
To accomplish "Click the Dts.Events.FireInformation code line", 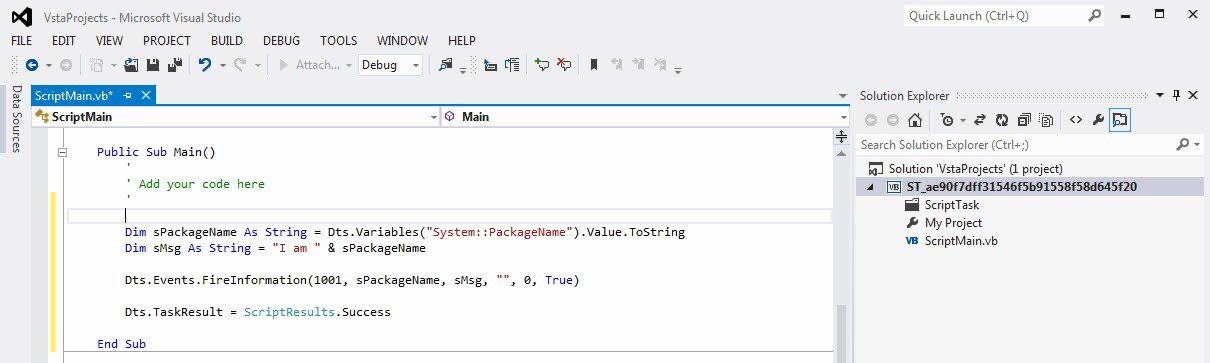I will tap(351, 280).
